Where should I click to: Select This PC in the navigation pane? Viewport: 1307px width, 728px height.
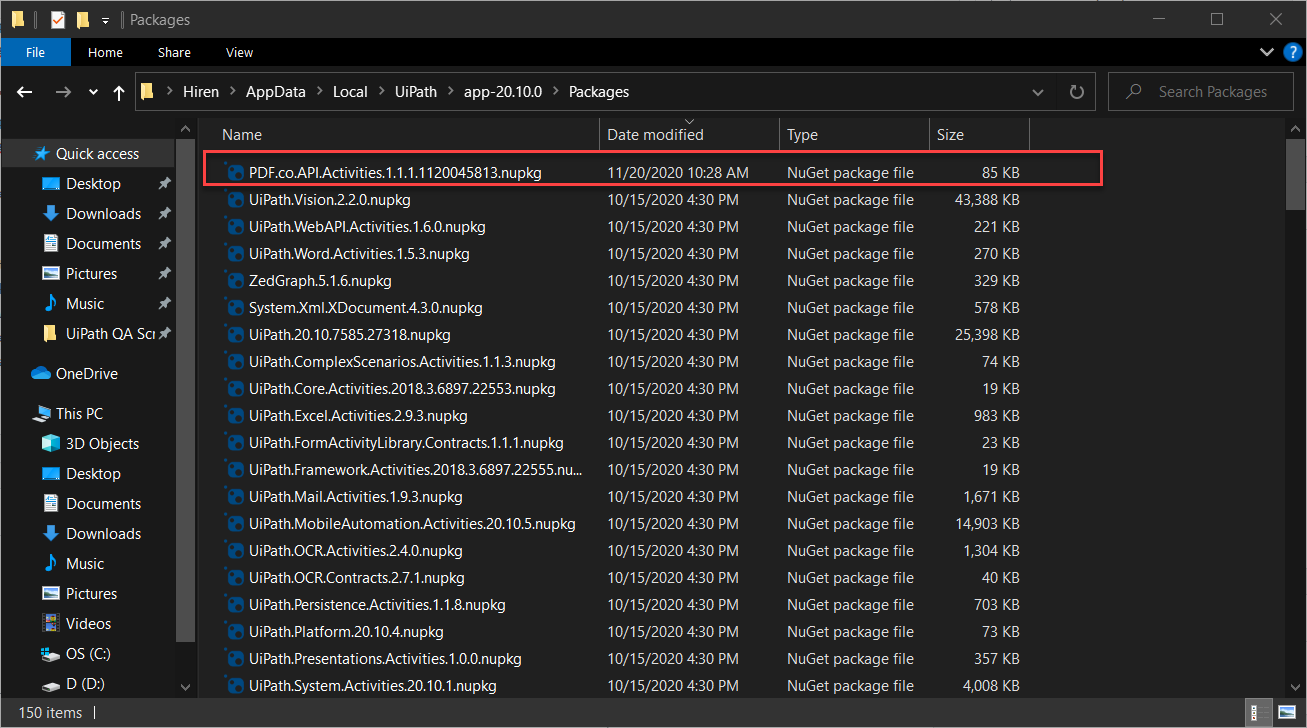pyautogui.click(x=79, y=414)
